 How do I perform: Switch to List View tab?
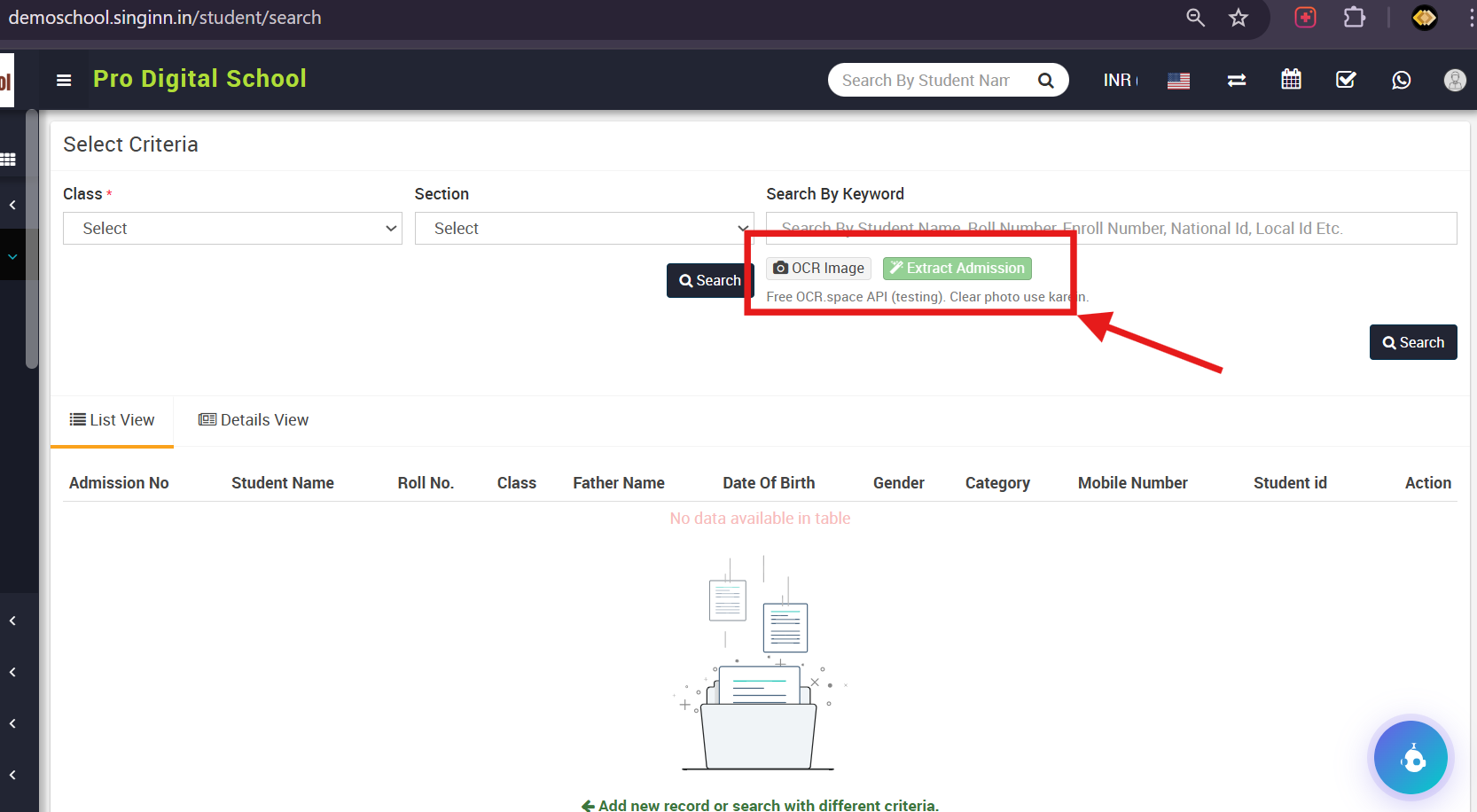click(x=113, y=420)
